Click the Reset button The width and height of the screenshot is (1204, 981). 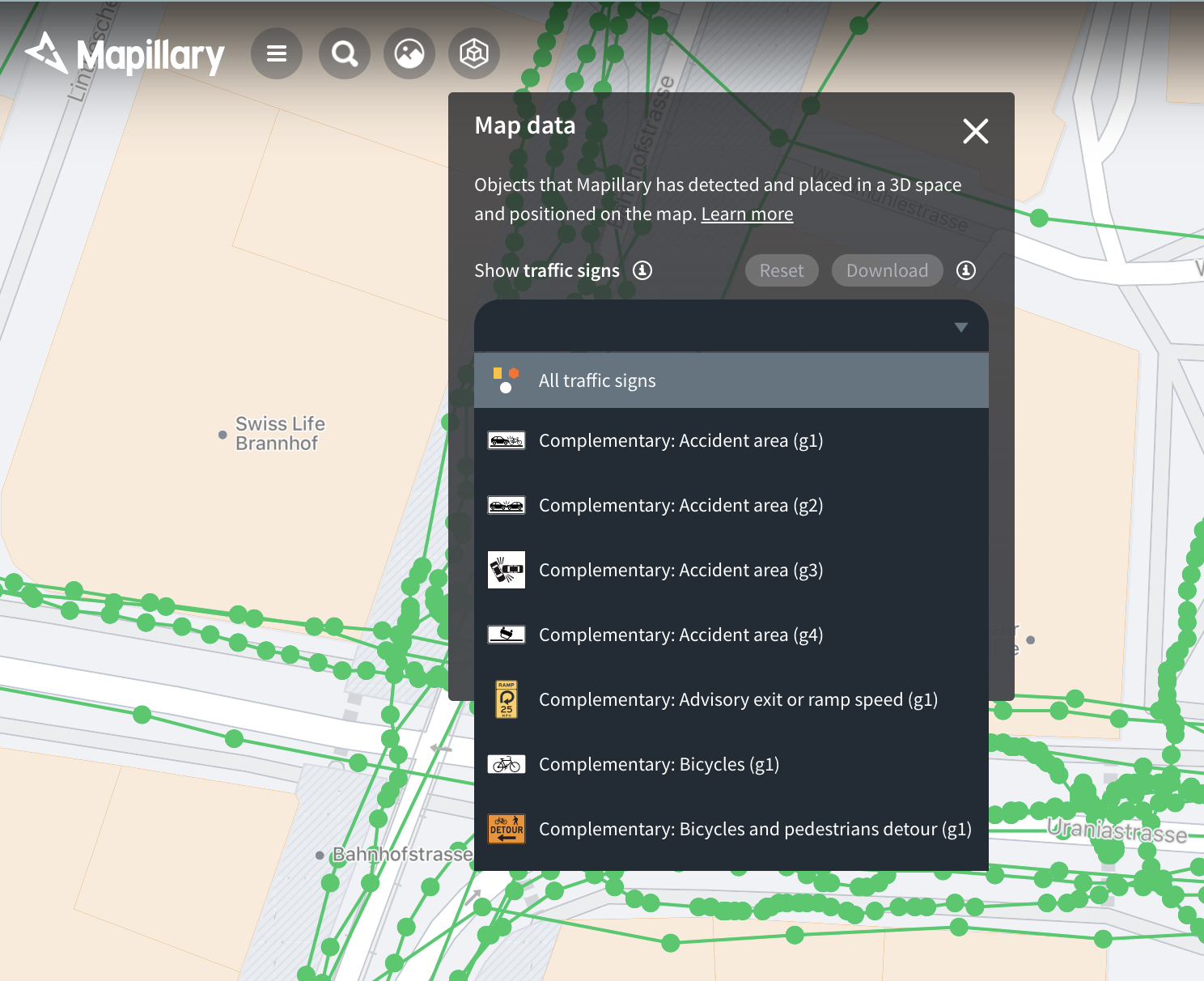click(782, 270)
